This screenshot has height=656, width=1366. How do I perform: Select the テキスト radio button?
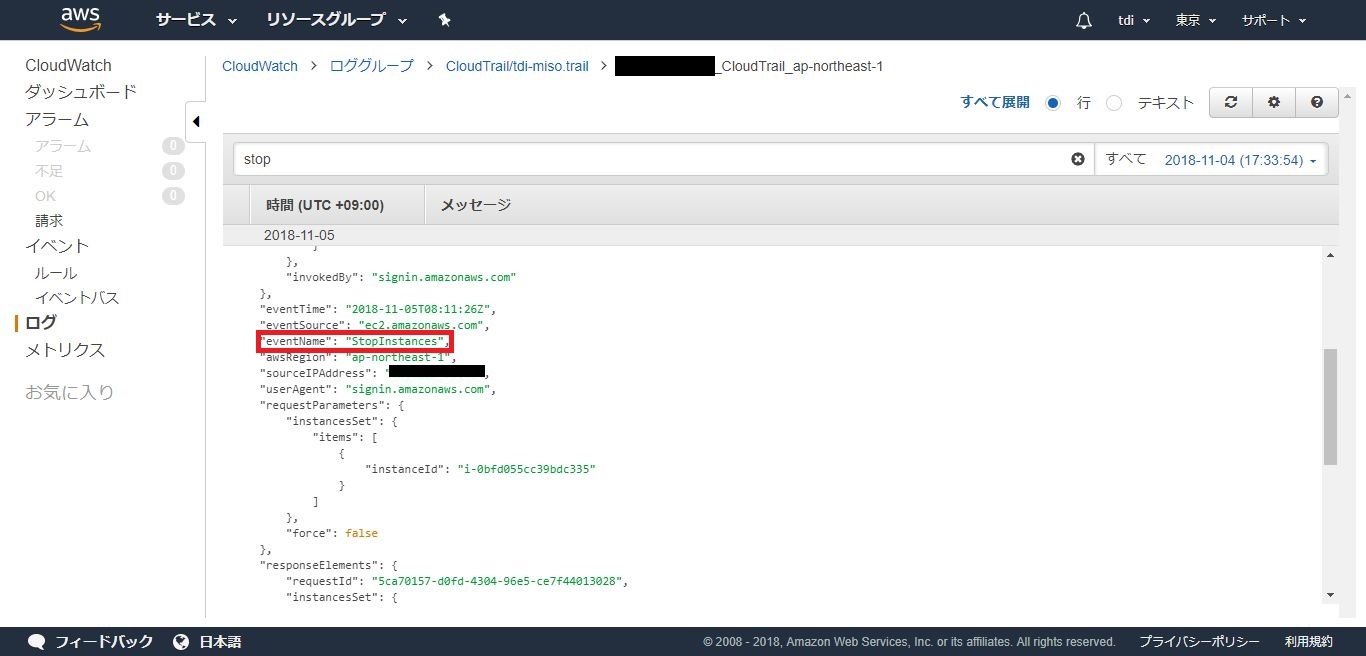point(1114,103)
